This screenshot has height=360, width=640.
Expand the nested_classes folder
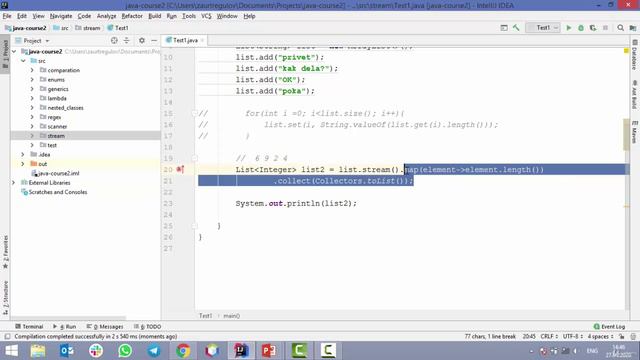(32, 108)
